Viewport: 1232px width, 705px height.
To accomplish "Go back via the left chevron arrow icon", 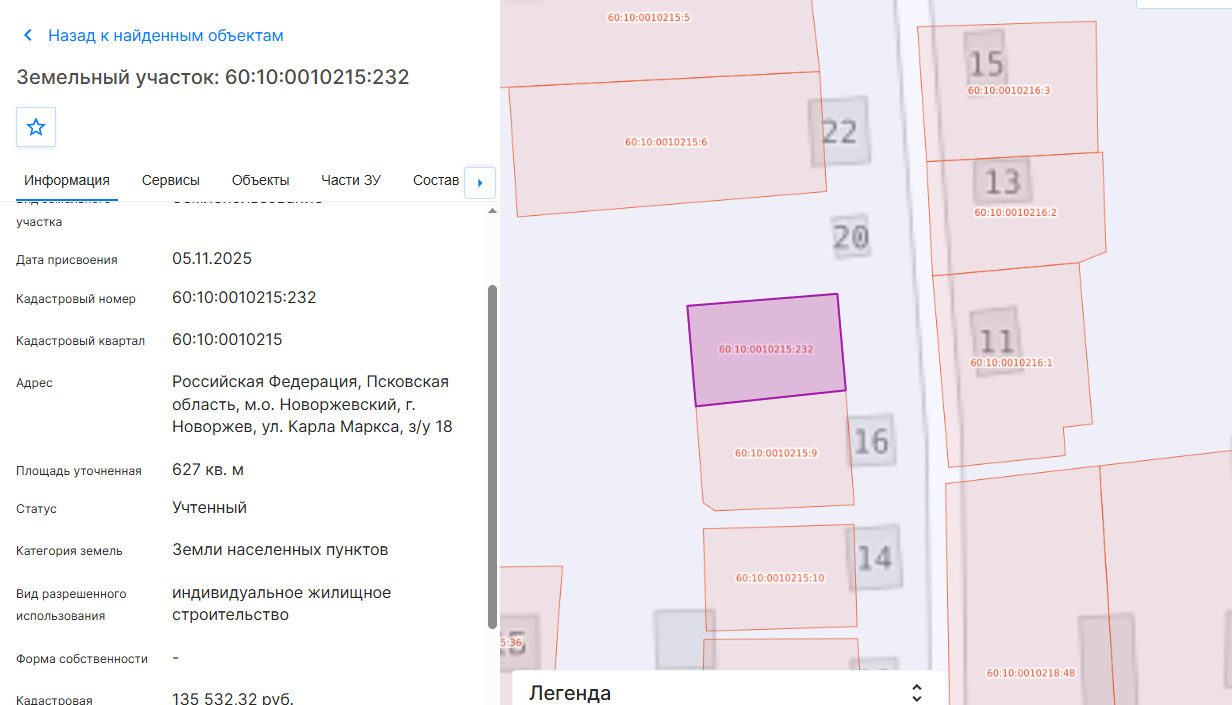I will tap(28, 36).
